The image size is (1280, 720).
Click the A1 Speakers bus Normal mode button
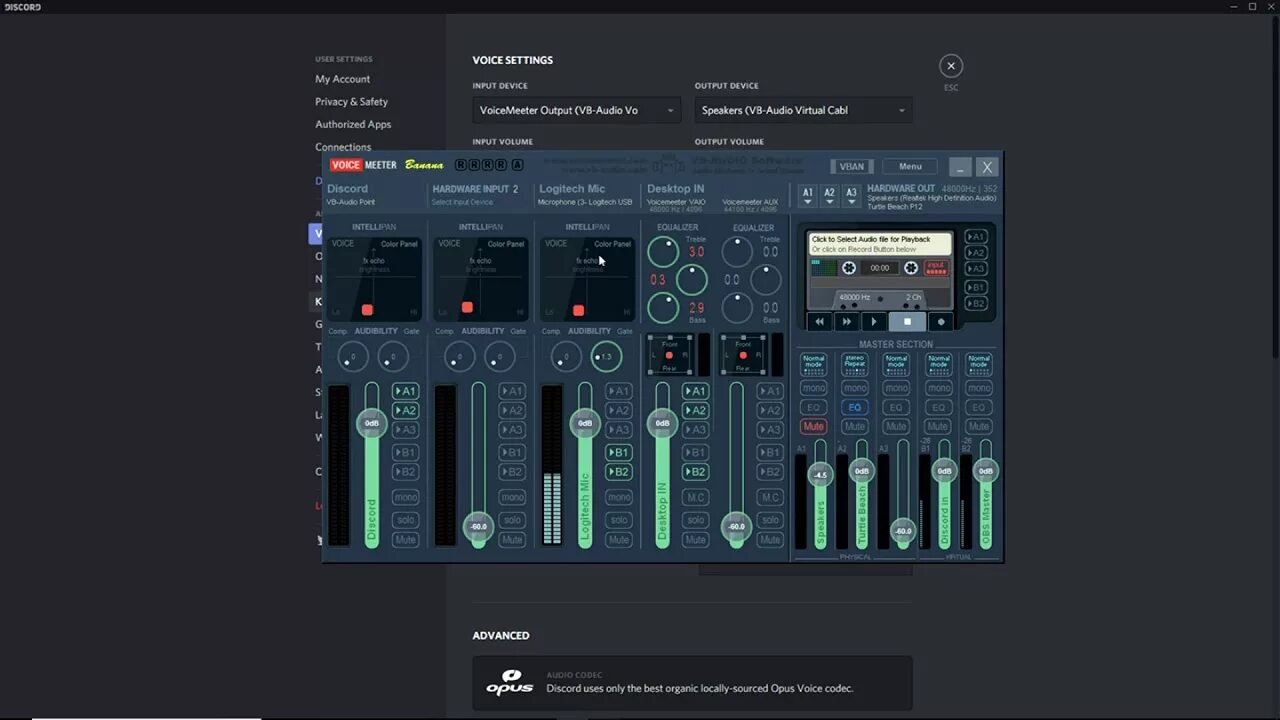point(814,363)
